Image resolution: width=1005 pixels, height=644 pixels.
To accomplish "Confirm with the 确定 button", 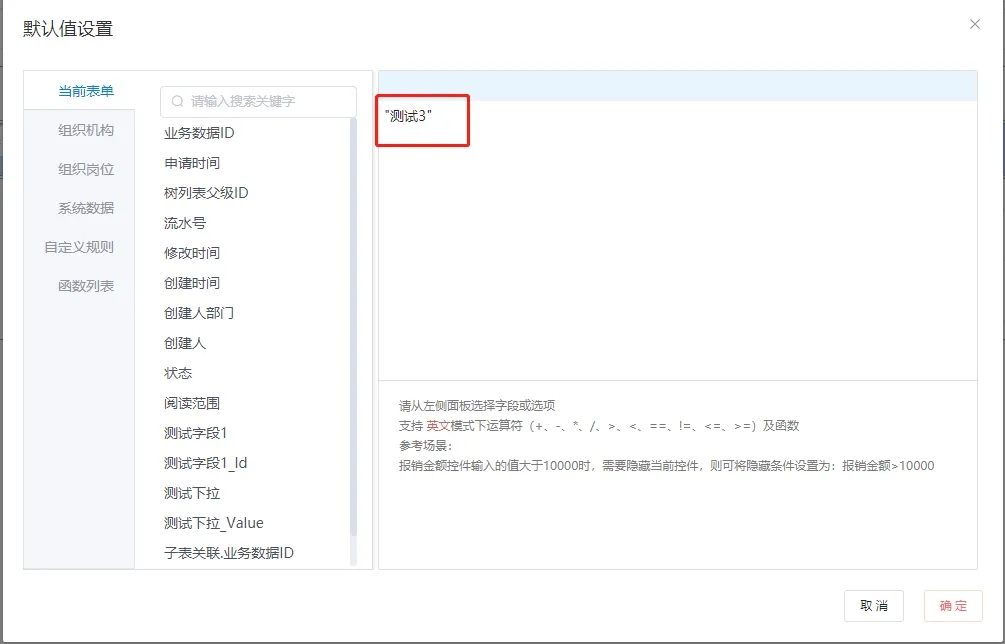I will click(952, 606).
